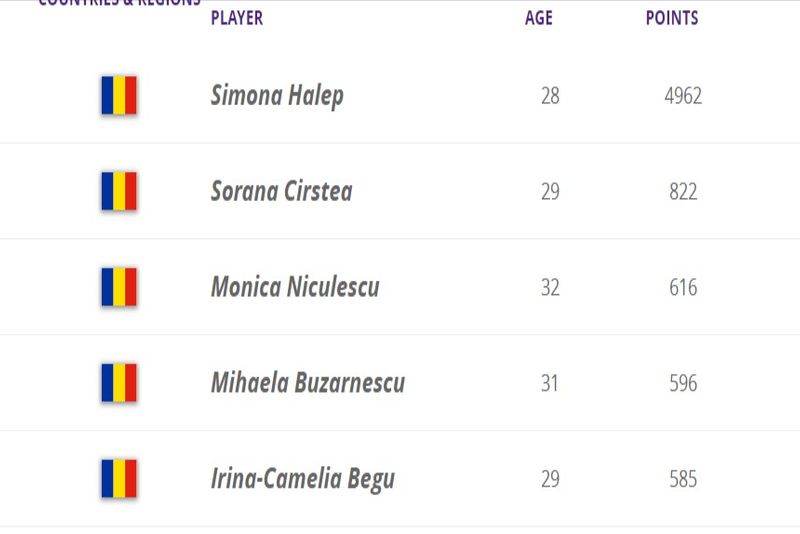Click the 4962 points value
This screenshot has width=800, height=534.
click(x=683, y=96)
